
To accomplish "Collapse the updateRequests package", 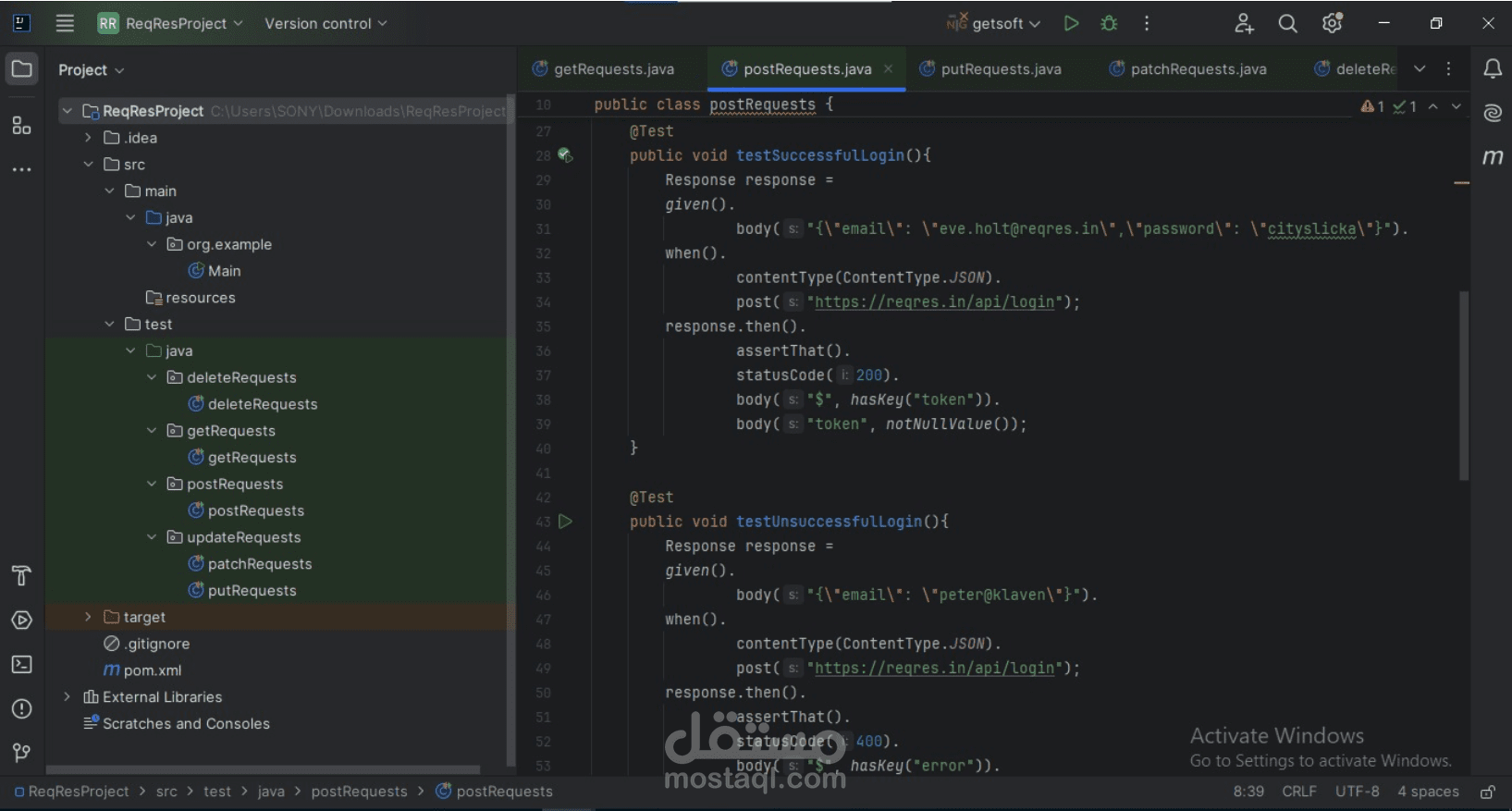I will point(152,537).
